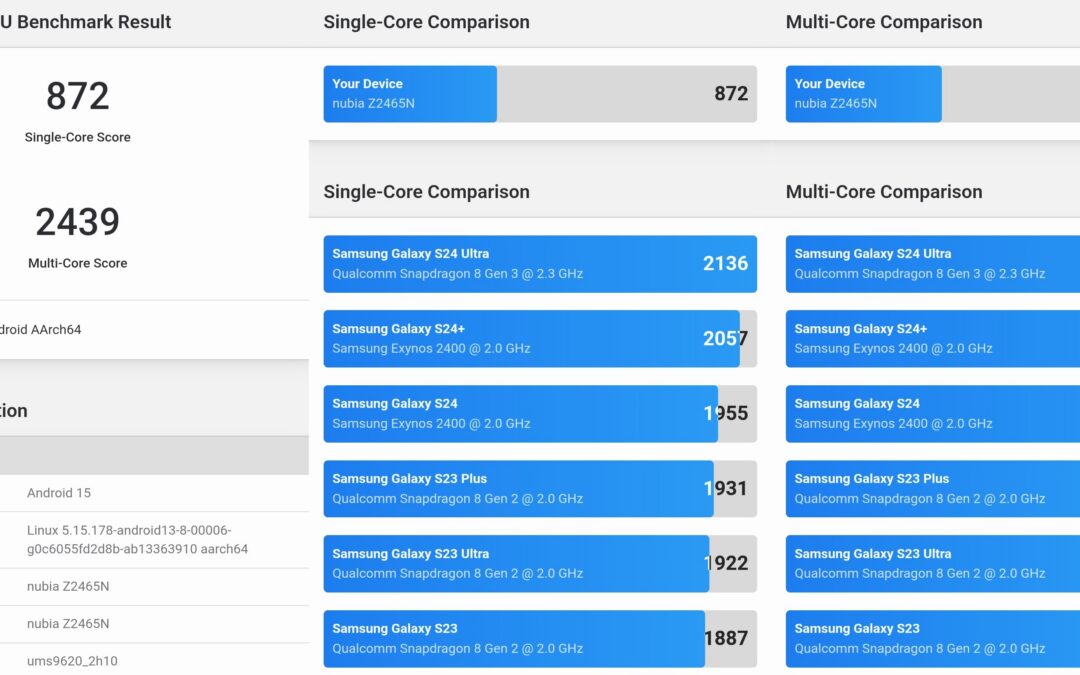
Task: Open Samsung Galaxy S24 Ultra multi-core entry
Action: point(932,264)
